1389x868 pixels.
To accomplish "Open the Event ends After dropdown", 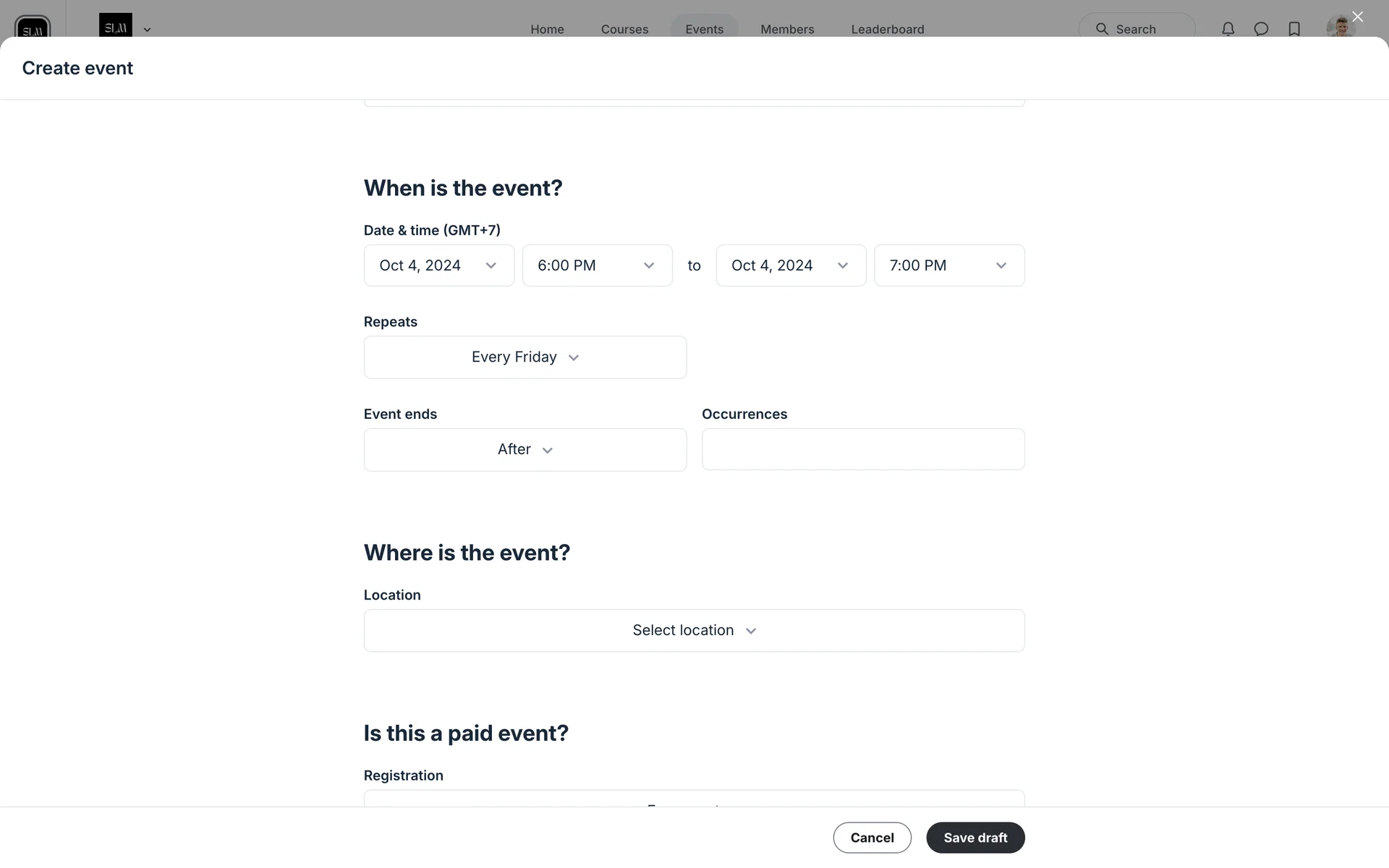I will pyautogui.click(x=524, y=449).
